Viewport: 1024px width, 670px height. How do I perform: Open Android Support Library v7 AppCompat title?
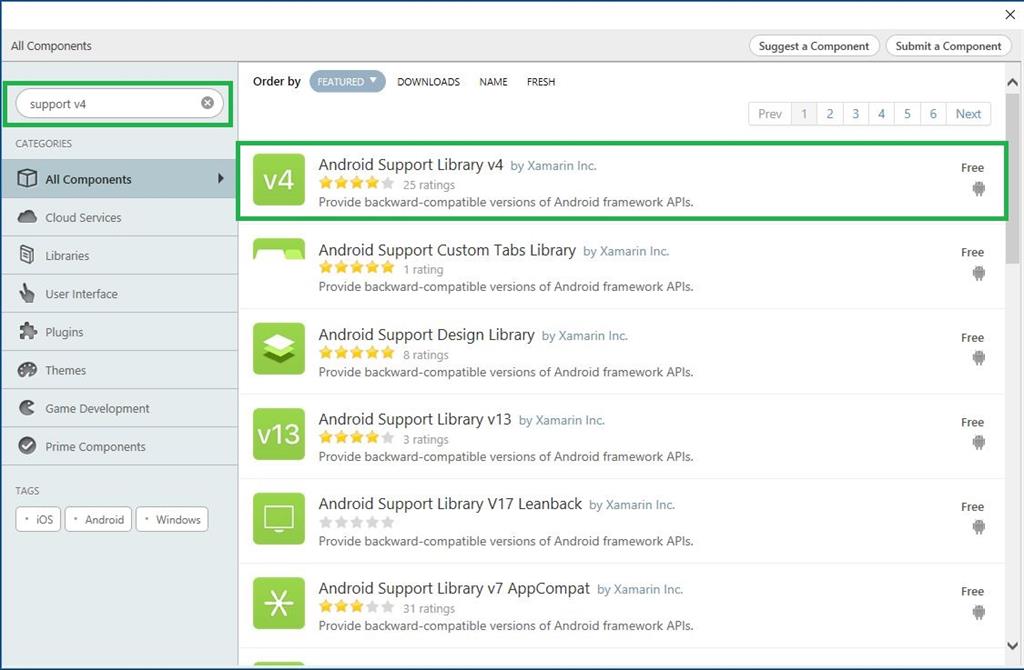454,588
